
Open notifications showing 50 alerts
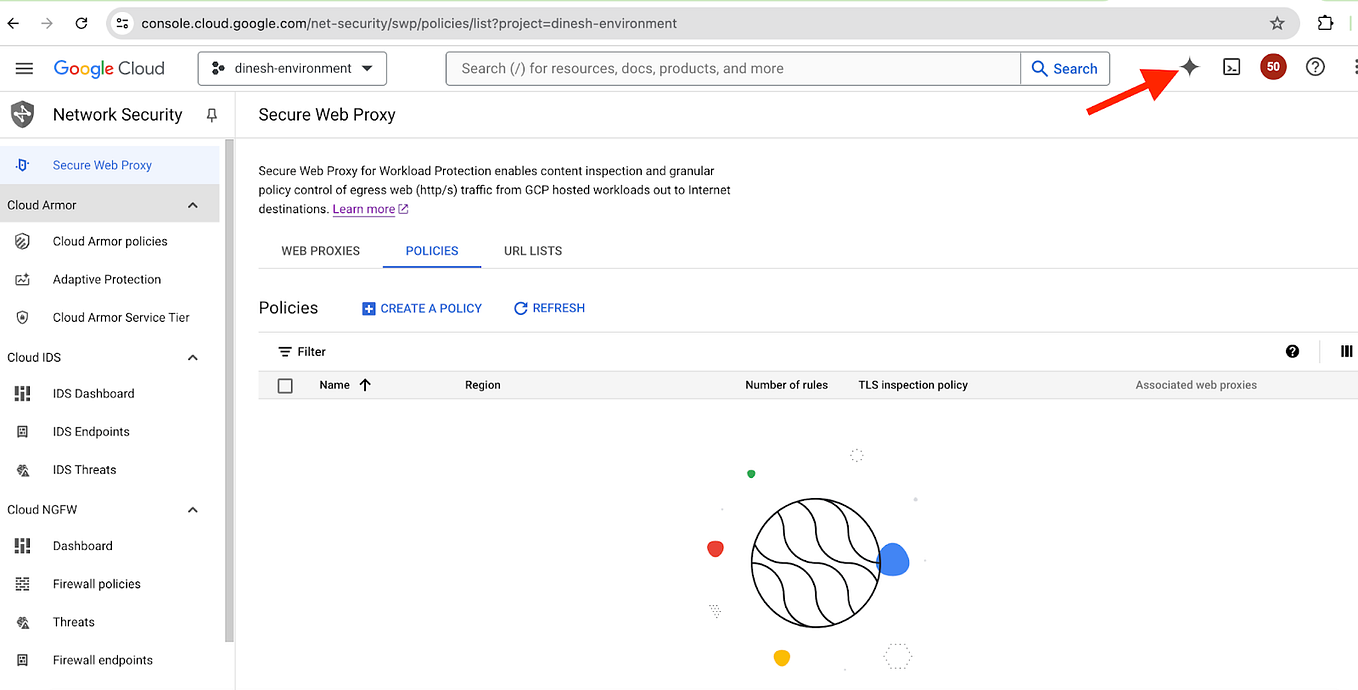pos(1273,66)
